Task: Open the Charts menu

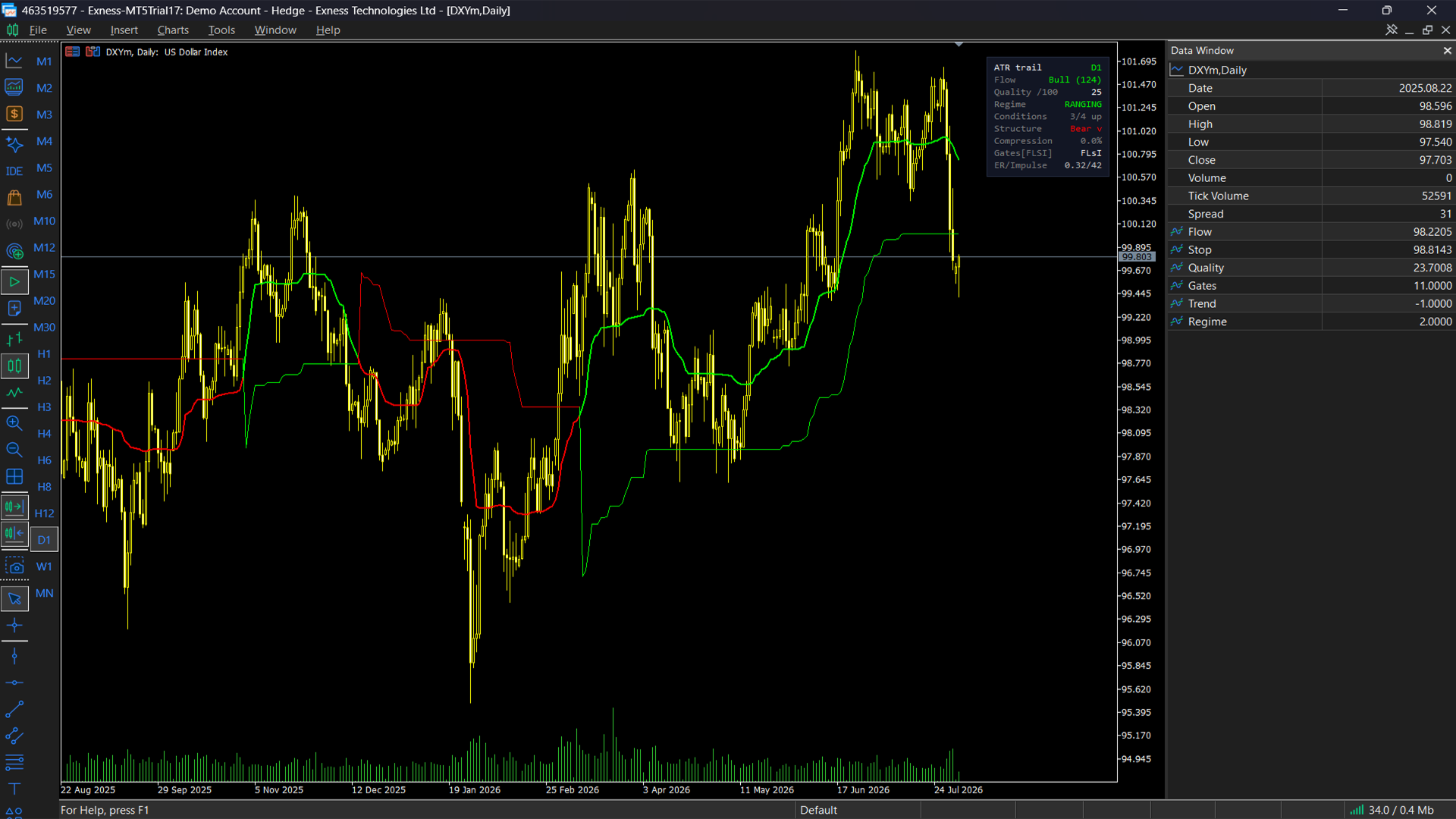Action: [x=173, y=30]
